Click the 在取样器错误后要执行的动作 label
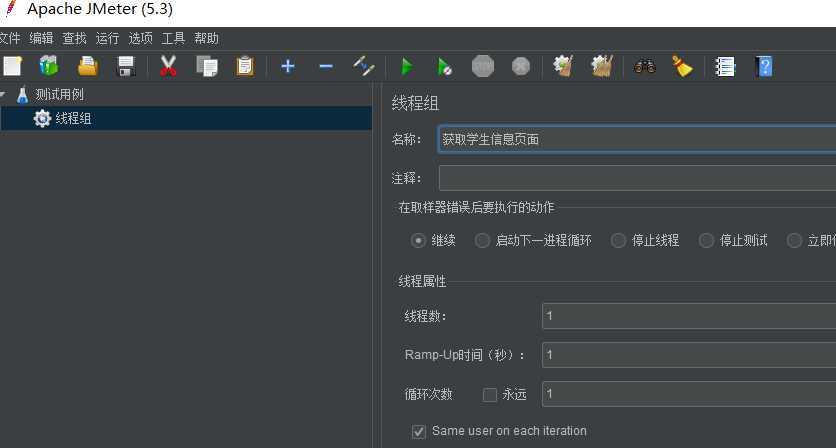 pyautogui.click(x=476, y=207)
